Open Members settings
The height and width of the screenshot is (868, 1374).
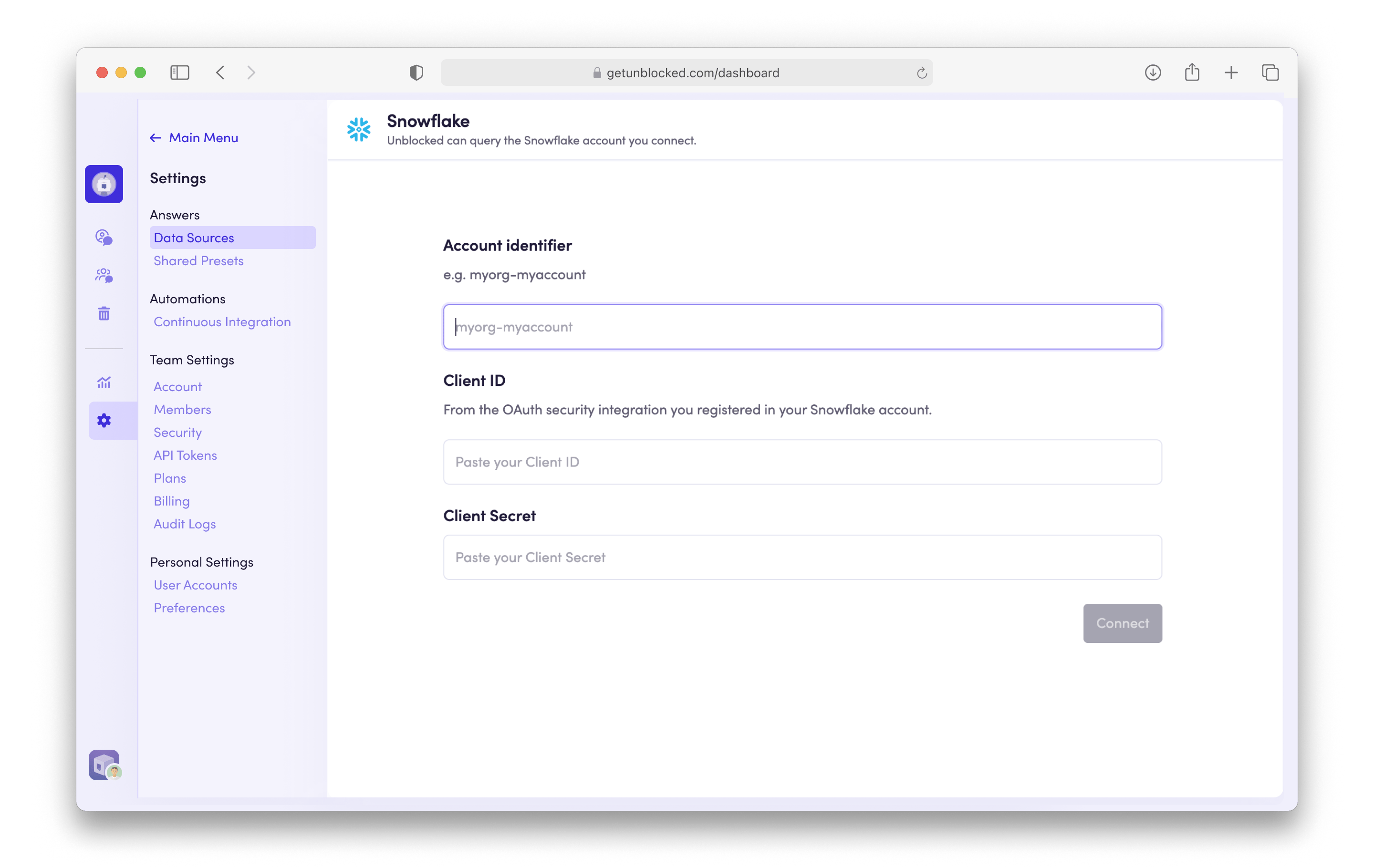pos(182,410)
